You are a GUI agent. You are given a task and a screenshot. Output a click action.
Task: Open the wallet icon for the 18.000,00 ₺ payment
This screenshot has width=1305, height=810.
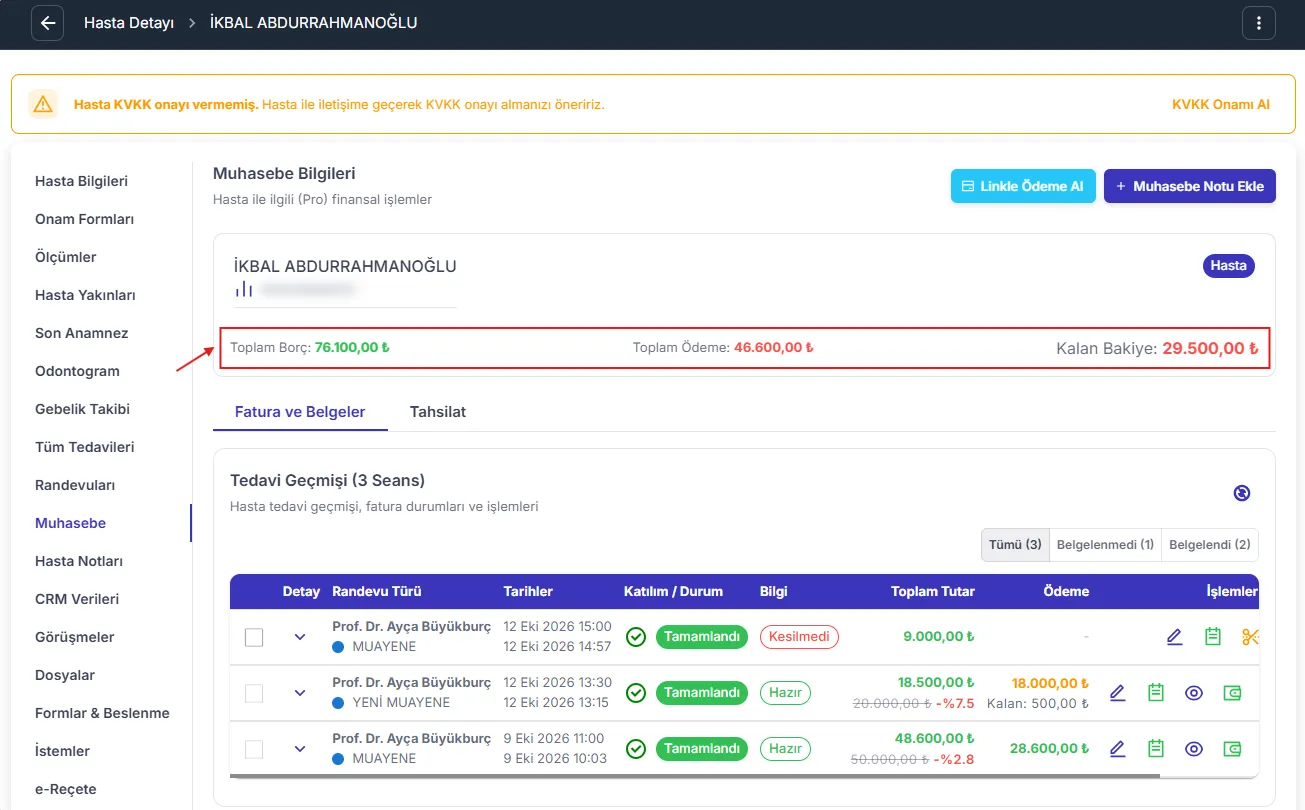[1232, 692]
